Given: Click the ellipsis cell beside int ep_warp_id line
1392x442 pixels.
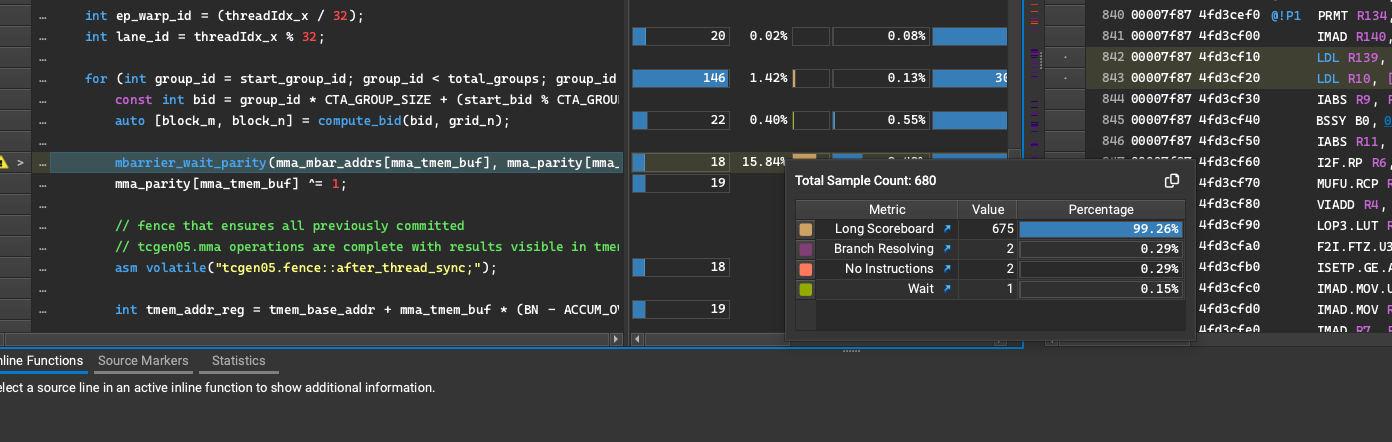Looking at the screenshot, I should (42, 16).
